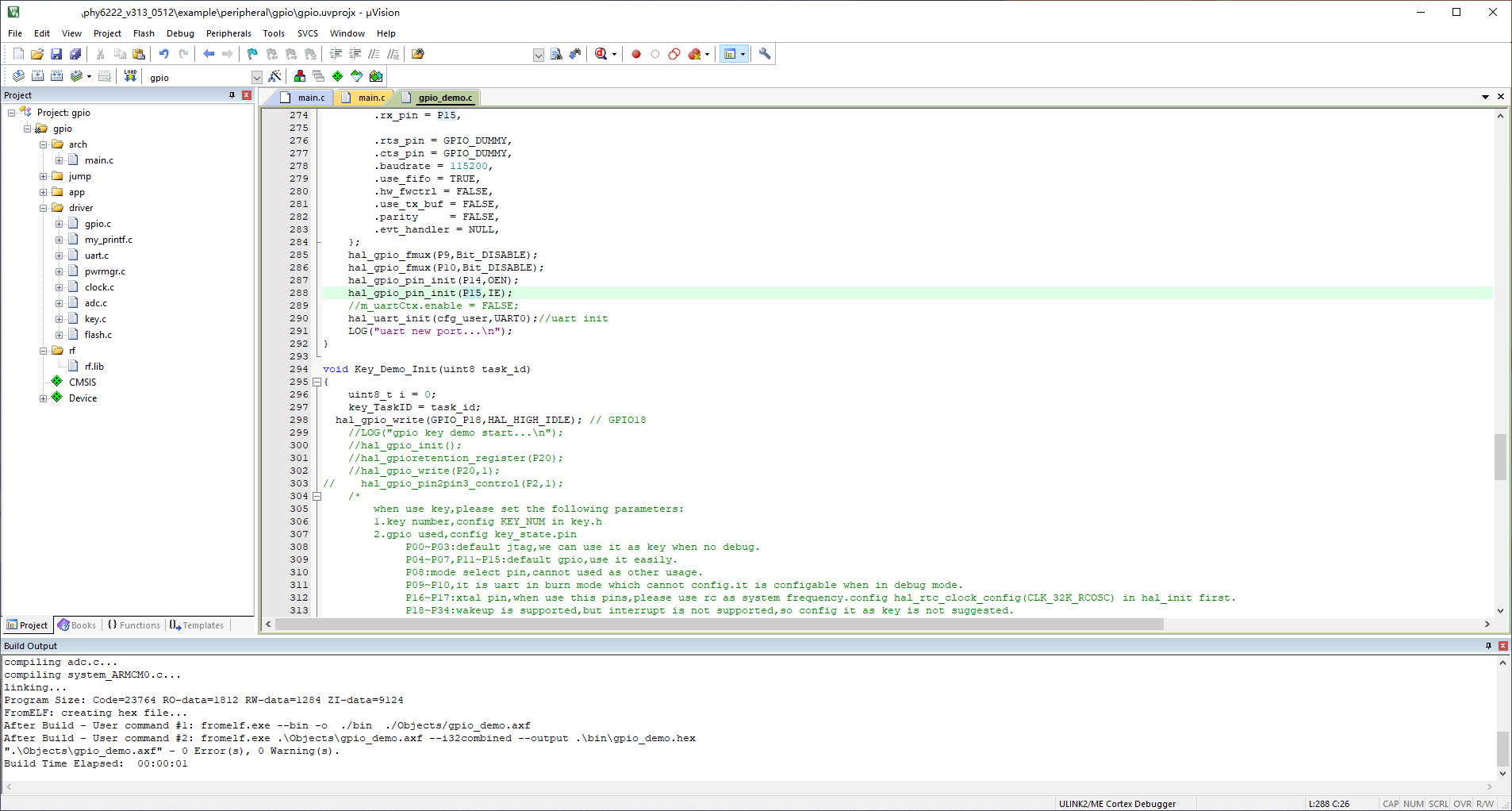Download to flash with LOAD icon
1512x811 pixels.
[130, 76]
